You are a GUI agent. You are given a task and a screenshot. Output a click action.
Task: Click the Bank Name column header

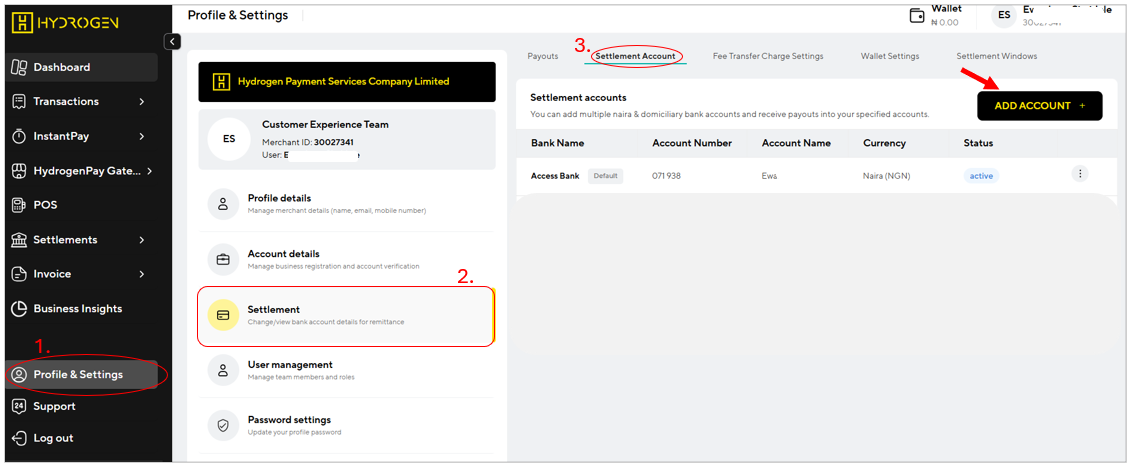point(557,143)
